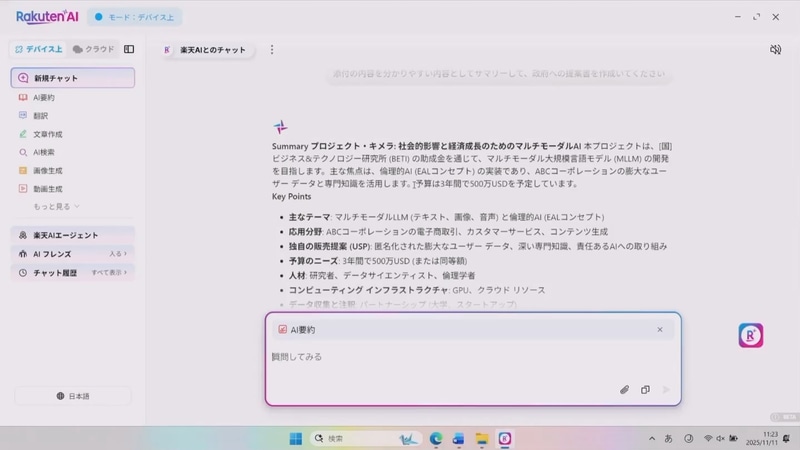Toggle the muted speaker icon
Viewport: 800px width, 450px height.
(x=775, y=49)
